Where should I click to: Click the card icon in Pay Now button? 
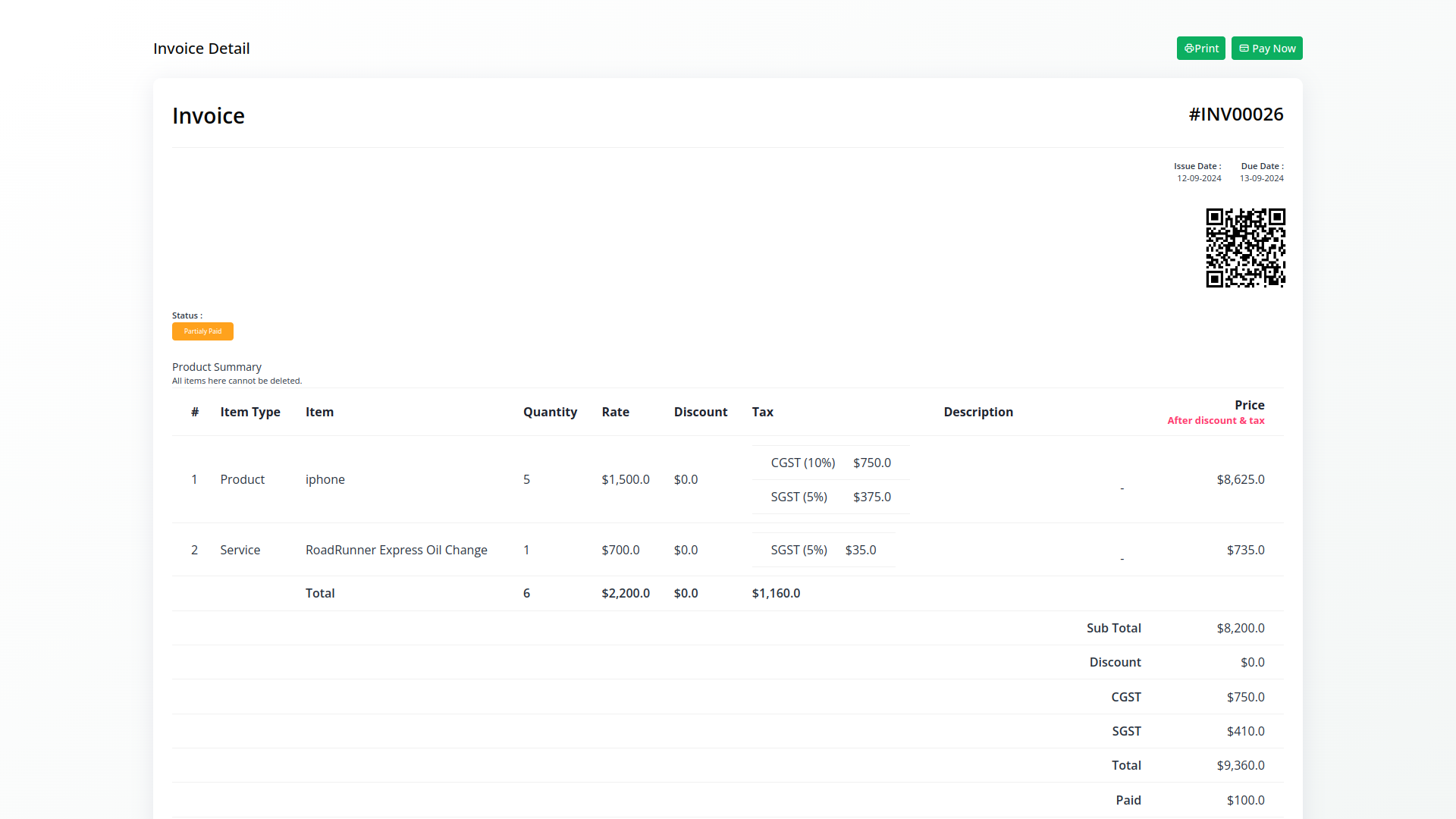click(1244, 49)
